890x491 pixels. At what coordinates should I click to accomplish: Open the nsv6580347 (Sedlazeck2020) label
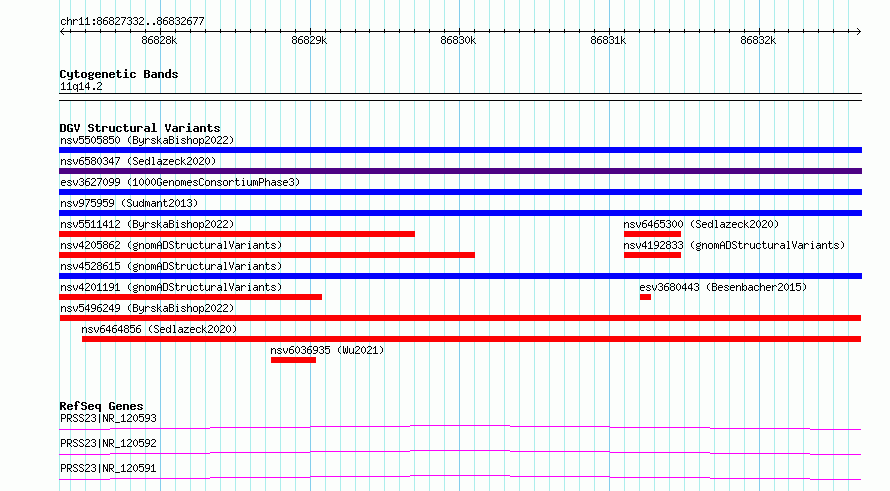click(x=138, y=161)
